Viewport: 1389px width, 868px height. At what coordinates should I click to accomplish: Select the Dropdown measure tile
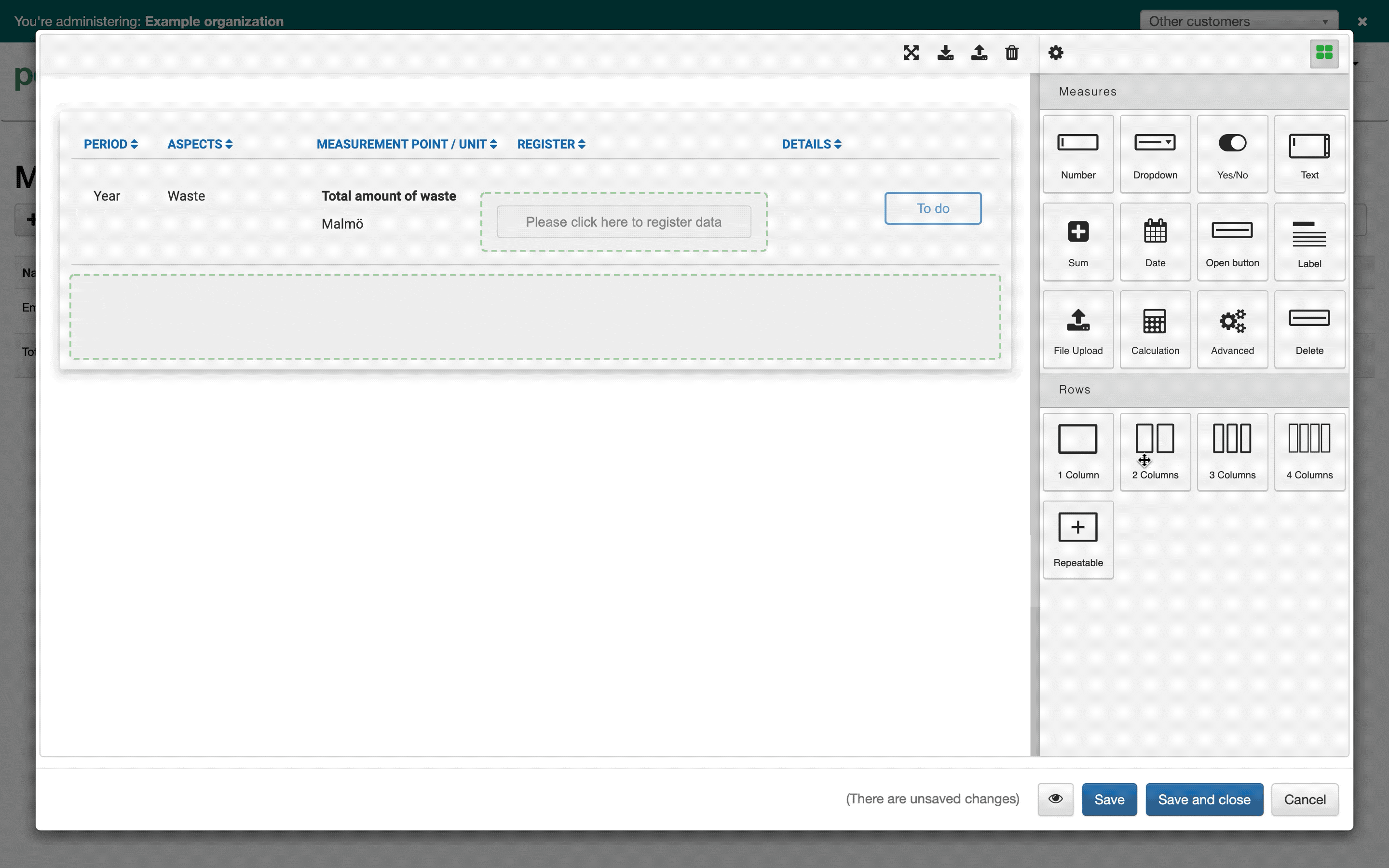(x=1155, y=154)
